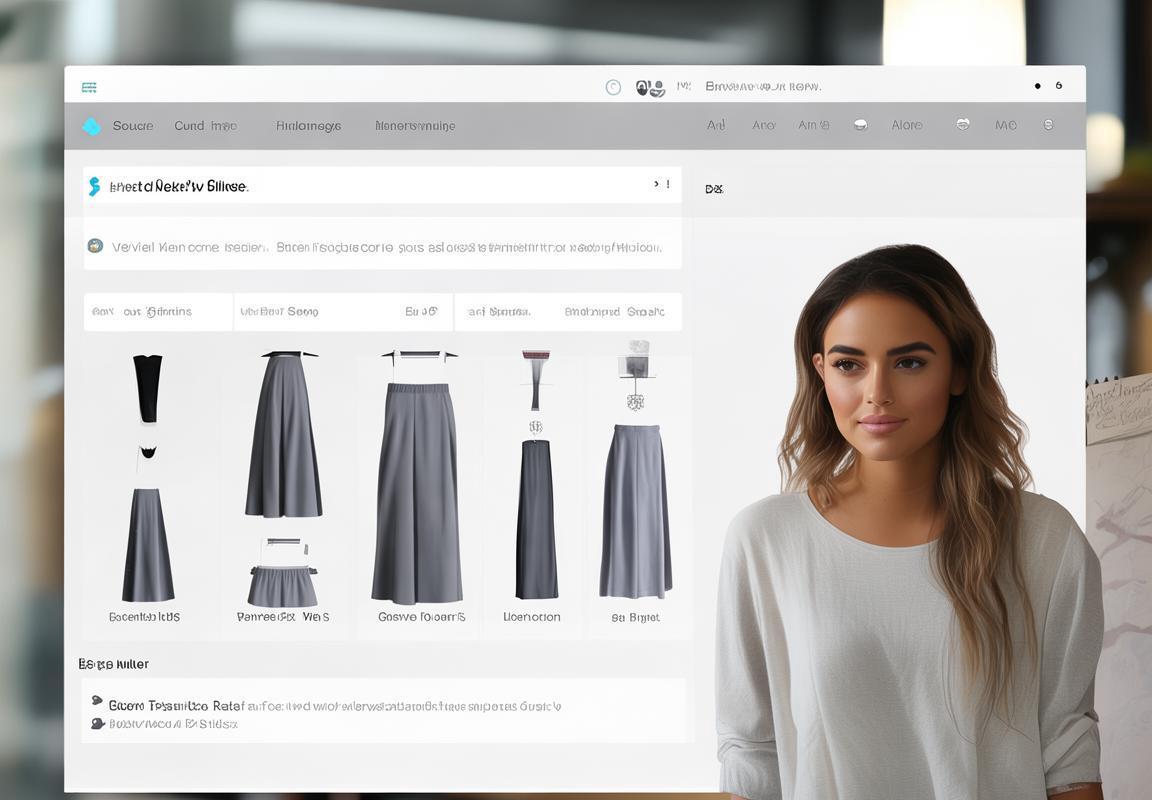The image size is (1152, 800).
Task: Click the chat bubble icon beside "Alore"
Action: [x=861, y=125]
